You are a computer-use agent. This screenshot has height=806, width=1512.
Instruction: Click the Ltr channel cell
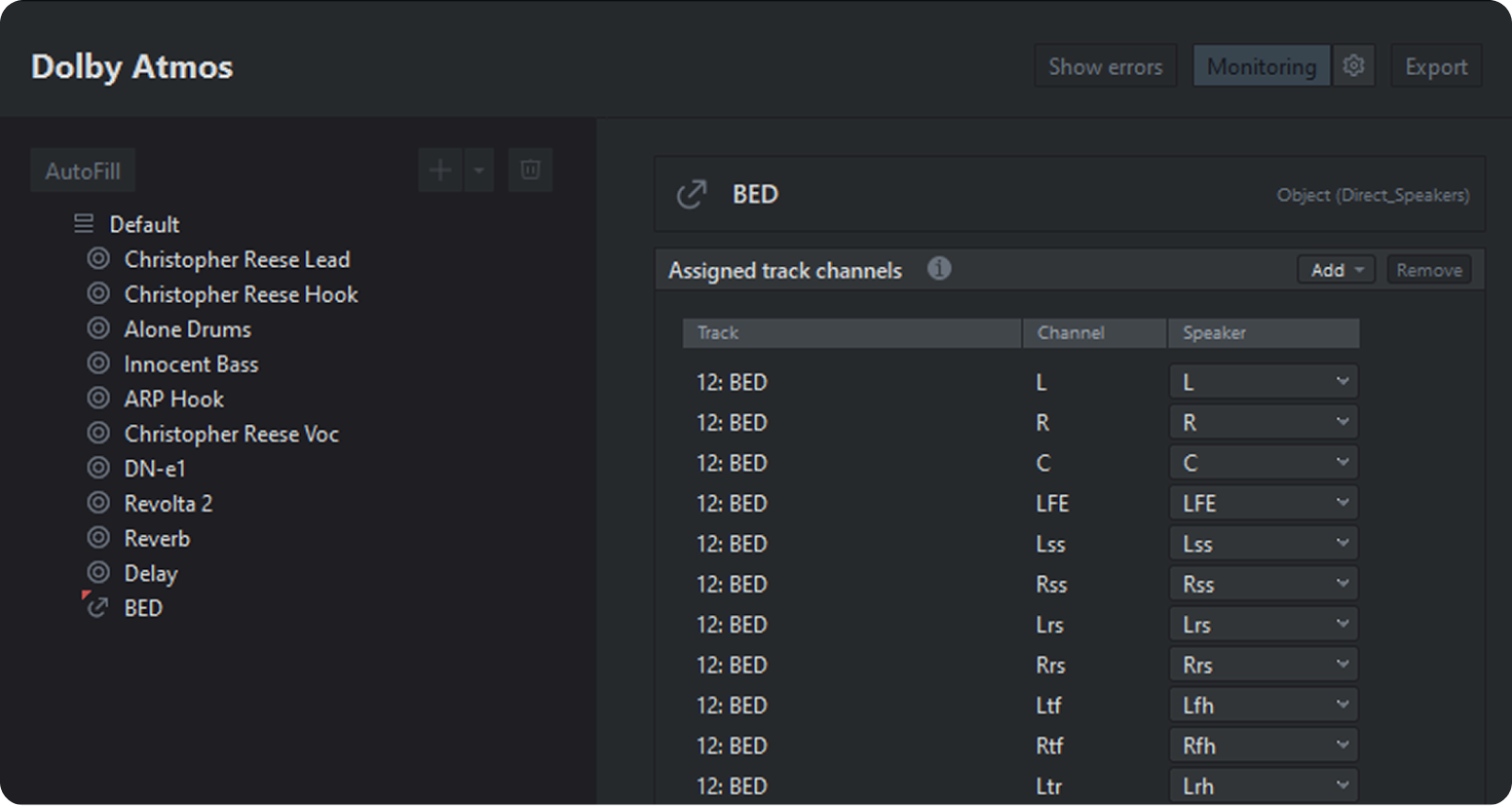coord(1048,787)
